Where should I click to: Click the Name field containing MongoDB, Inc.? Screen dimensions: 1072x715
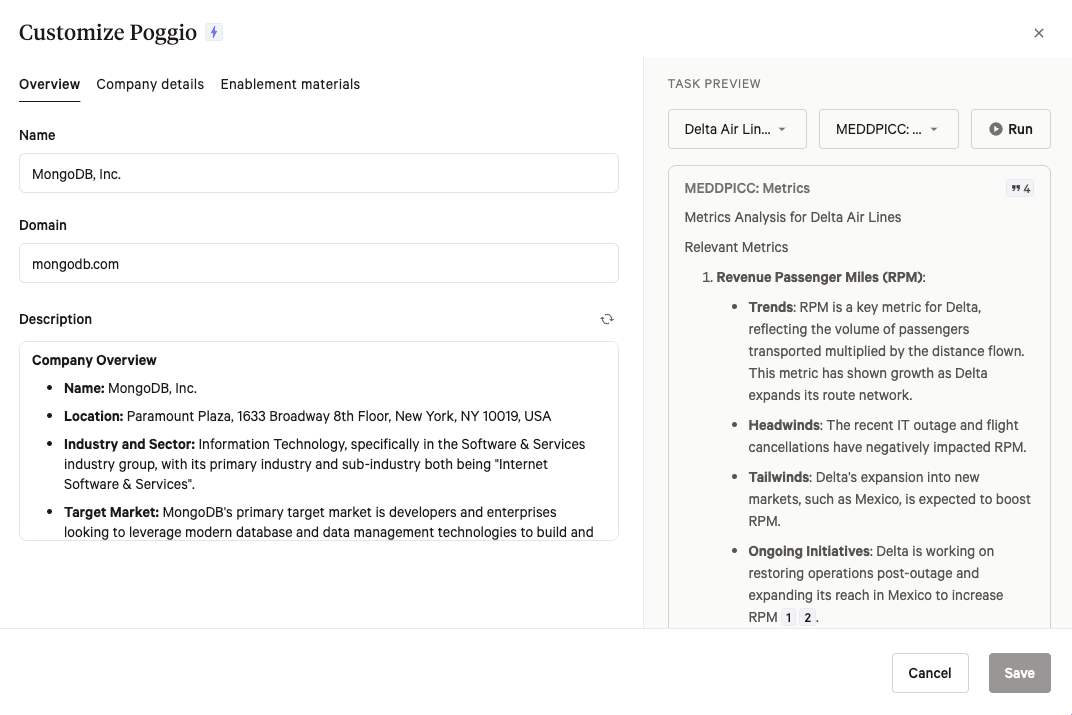click(x=318, y=173)
